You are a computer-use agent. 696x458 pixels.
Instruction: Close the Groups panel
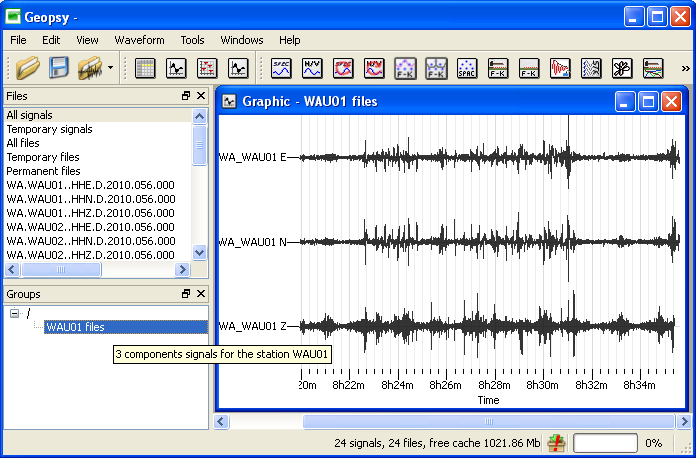tap(200, 294)
